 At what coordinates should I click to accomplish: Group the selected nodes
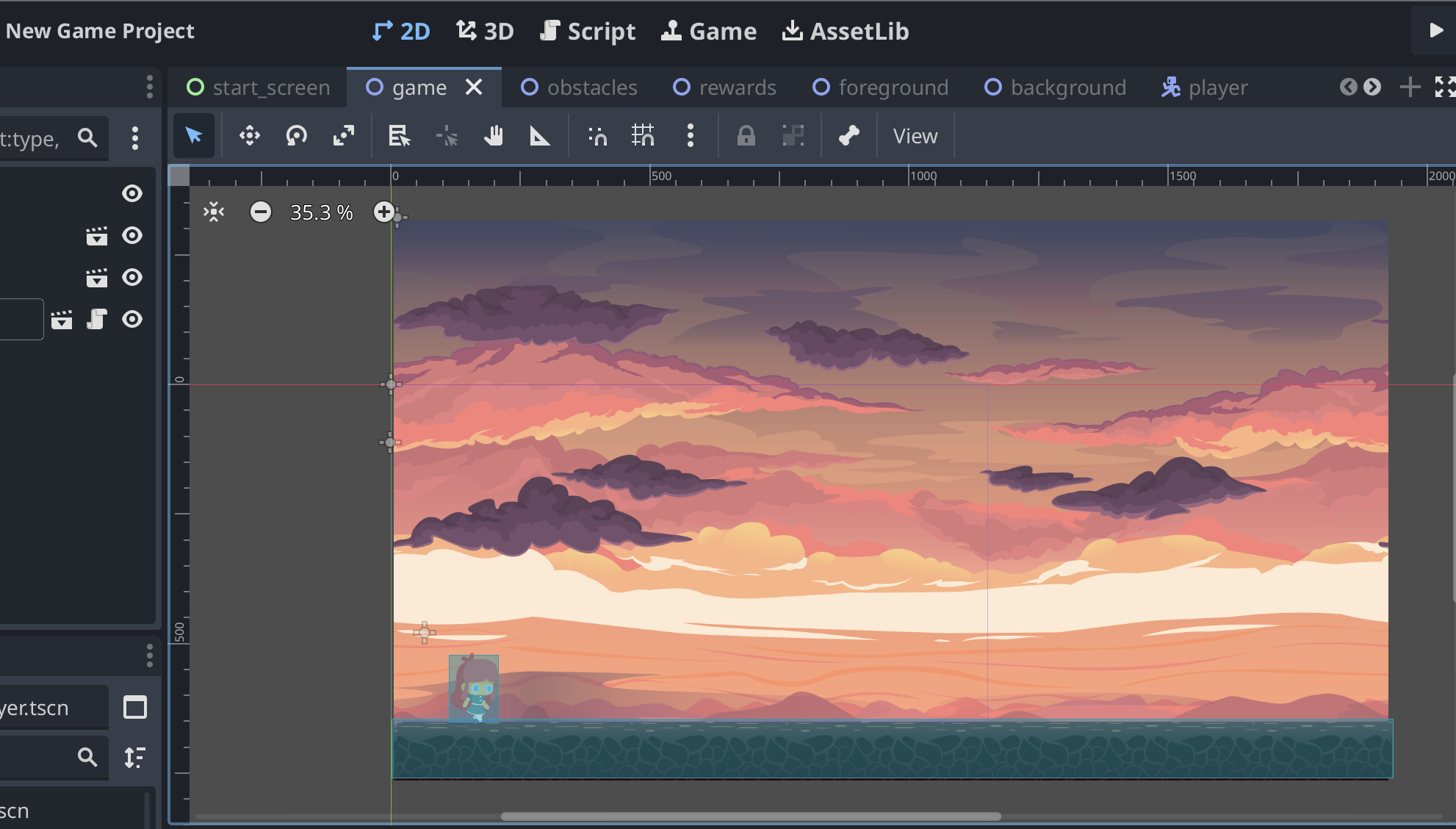pos(793,136)
